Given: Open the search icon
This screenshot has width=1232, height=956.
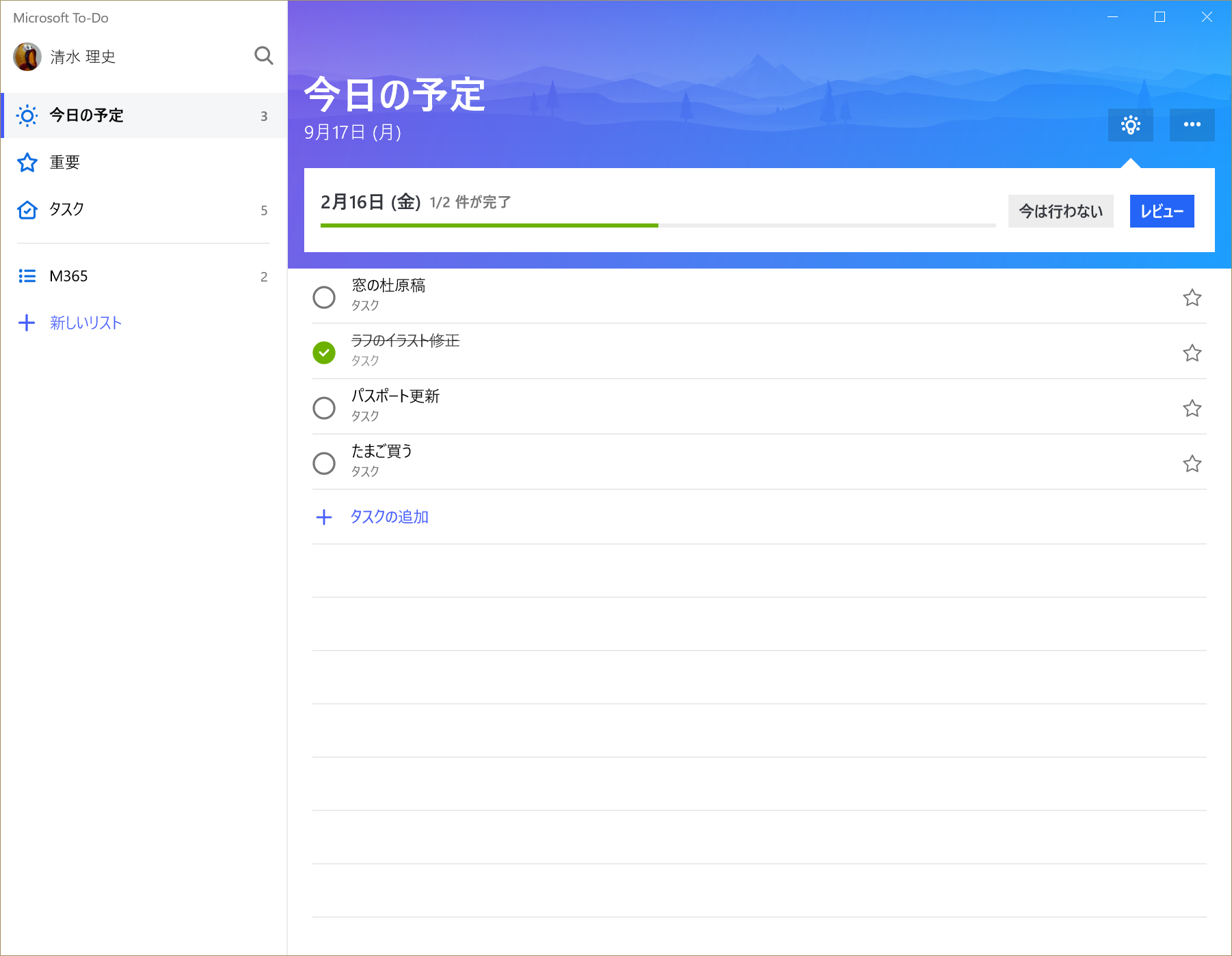Looking at the screenshot, I should [264, 56].
